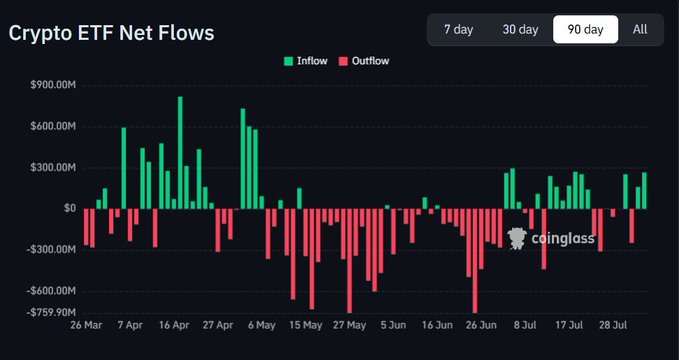Switch to the 7 day range tab
The height and width of the screenshot is (360, 679).
pyautogui.click(x=458, y=29)
